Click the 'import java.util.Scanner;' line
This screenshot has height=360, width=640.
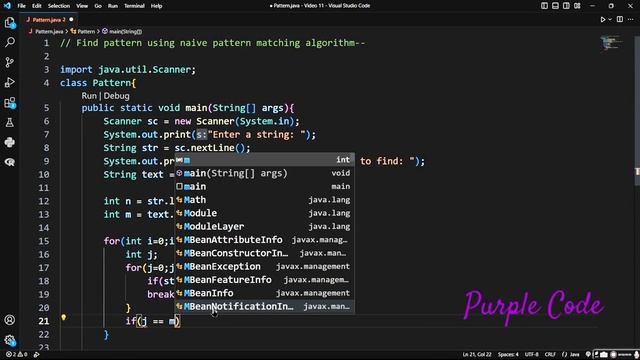128,69
